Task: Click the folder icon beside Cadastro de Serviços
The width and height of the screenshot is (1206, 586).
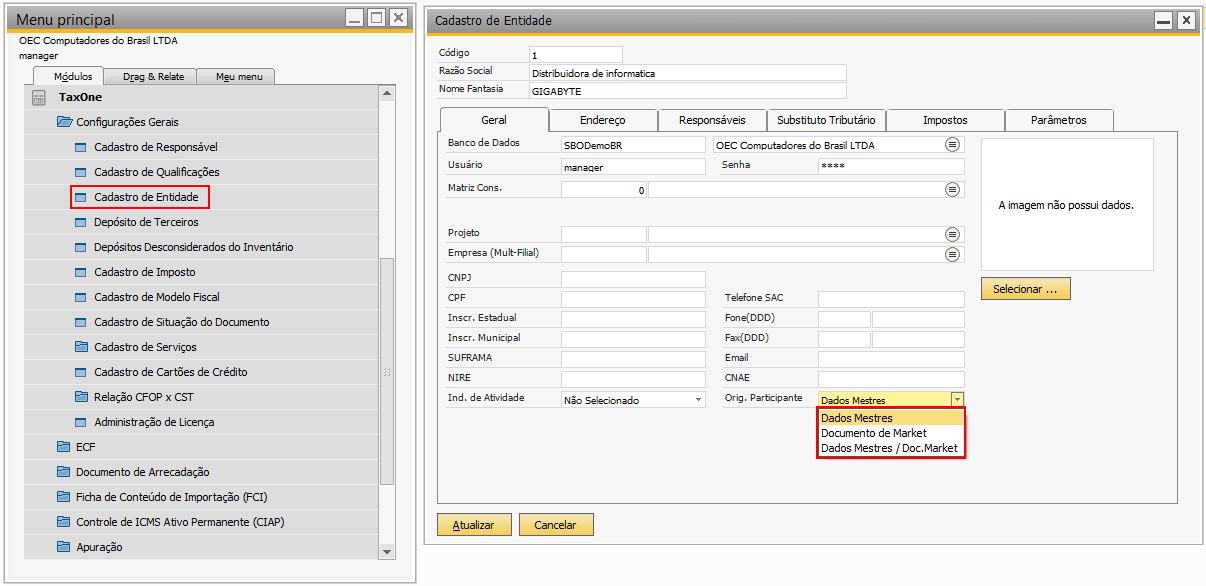Action: (x=82, y=347)
